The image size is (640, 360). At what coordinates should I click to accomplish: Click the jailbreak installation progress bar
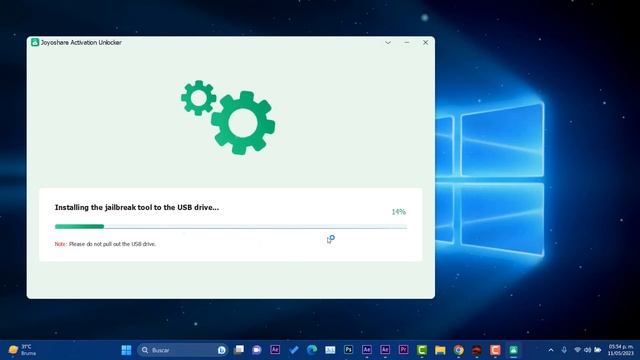click(x=231, y=227)
